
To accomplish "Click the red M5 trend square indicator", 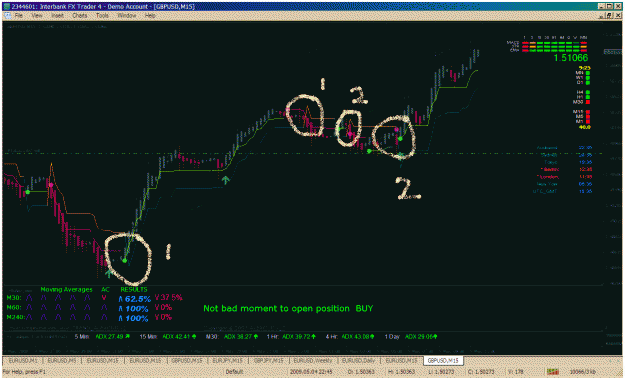I will pyautogui.click(x=588, y=117).
